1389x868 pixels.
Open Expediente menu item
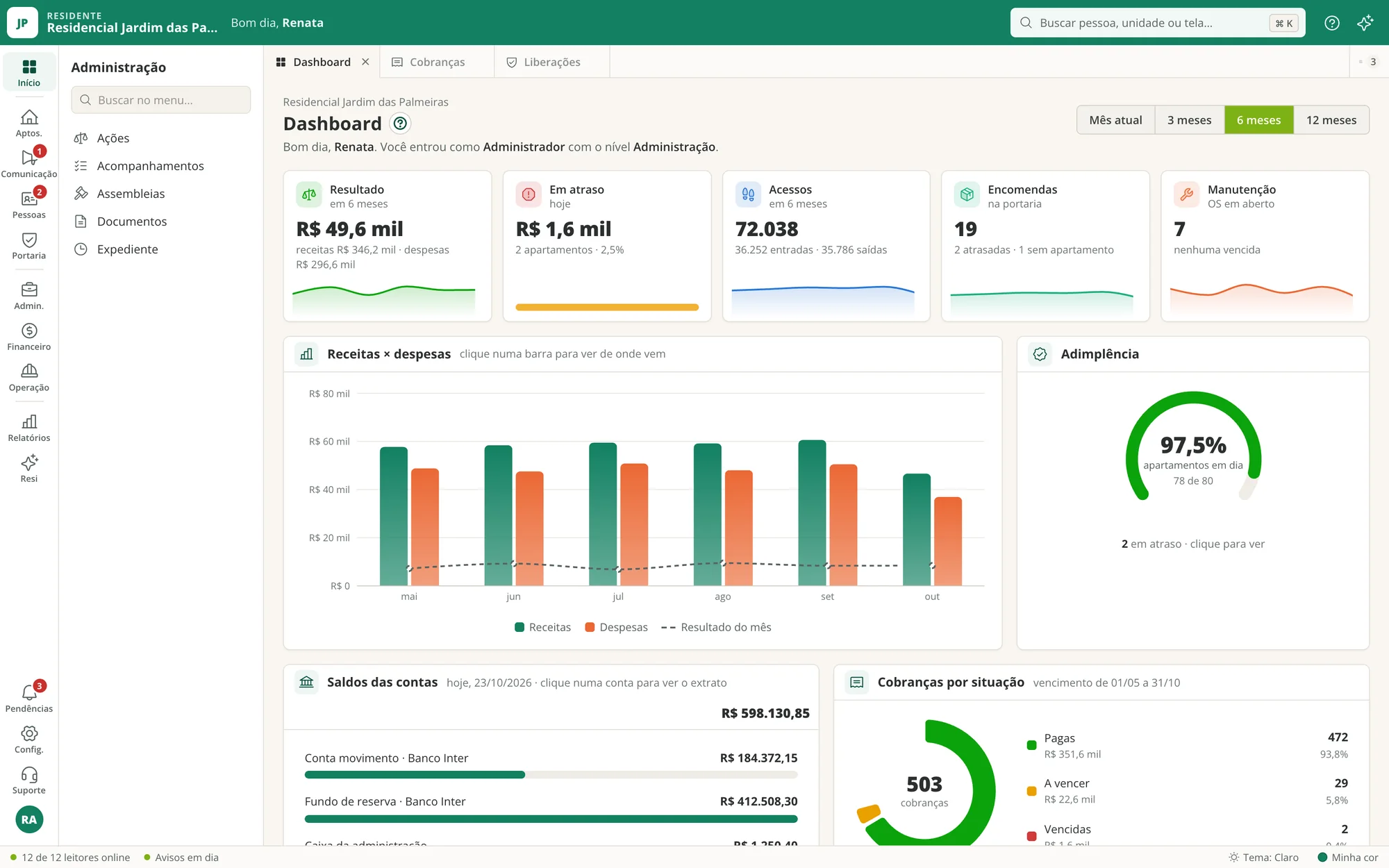point(161,249)
